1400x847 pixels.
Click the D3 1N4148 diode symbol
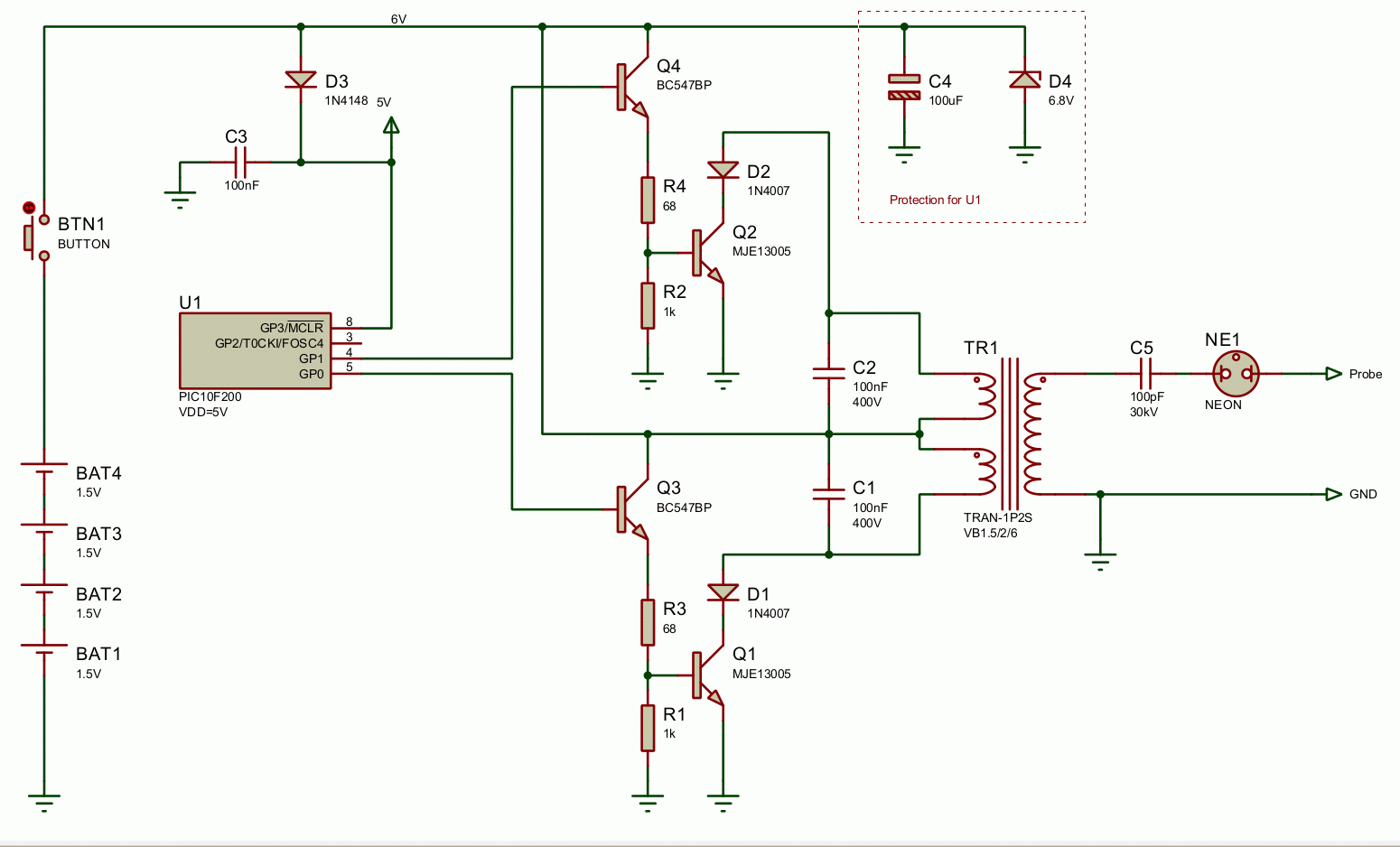coord(301,80)
